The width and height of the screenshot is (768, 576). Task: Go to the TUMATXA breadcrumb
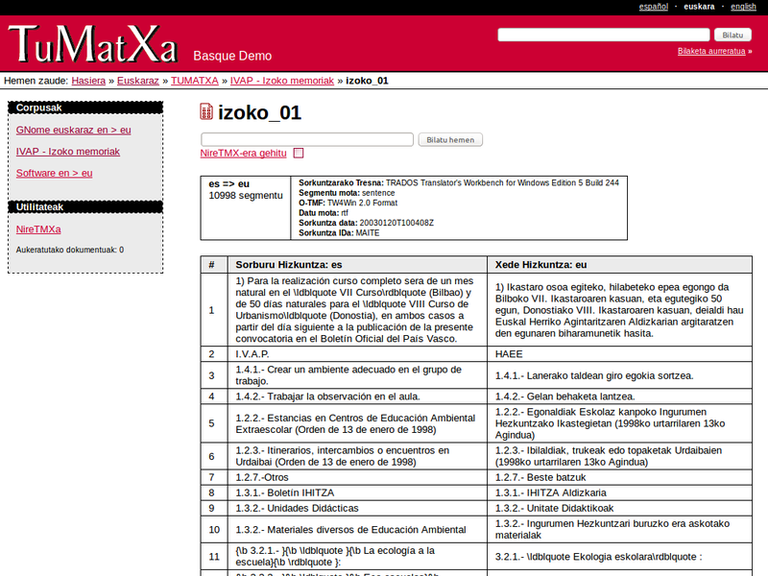point(194,81)
